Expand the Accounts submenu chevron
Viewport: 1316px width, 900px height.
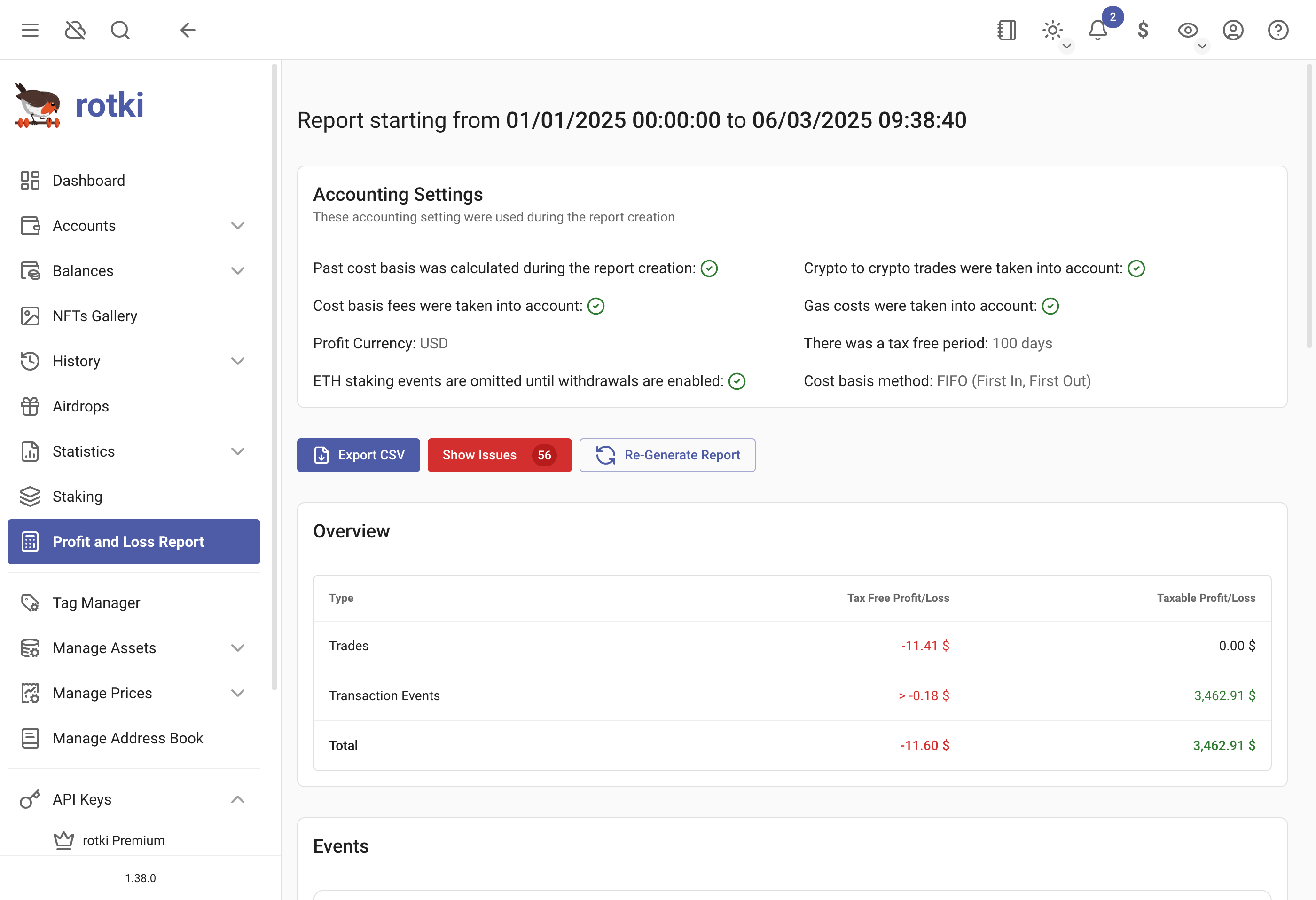(x=238, y=225)
